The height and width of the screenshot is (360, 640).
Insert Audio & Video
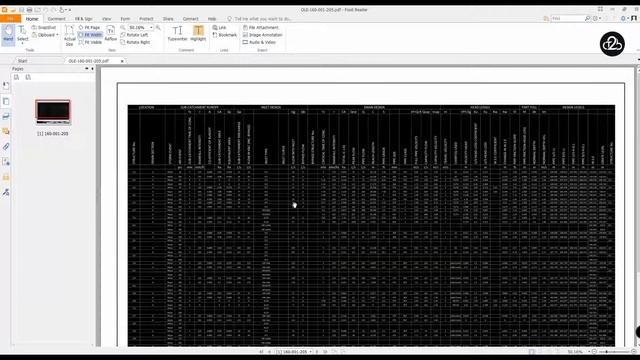tap(259, 42)
